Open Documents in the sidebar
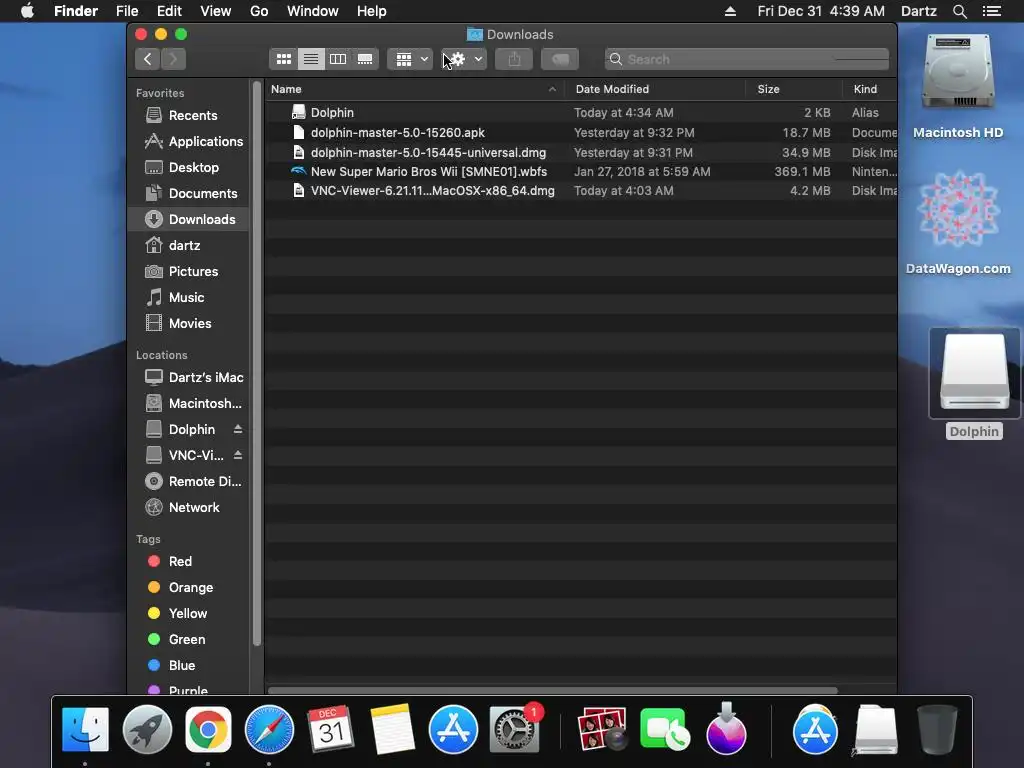 188,194
